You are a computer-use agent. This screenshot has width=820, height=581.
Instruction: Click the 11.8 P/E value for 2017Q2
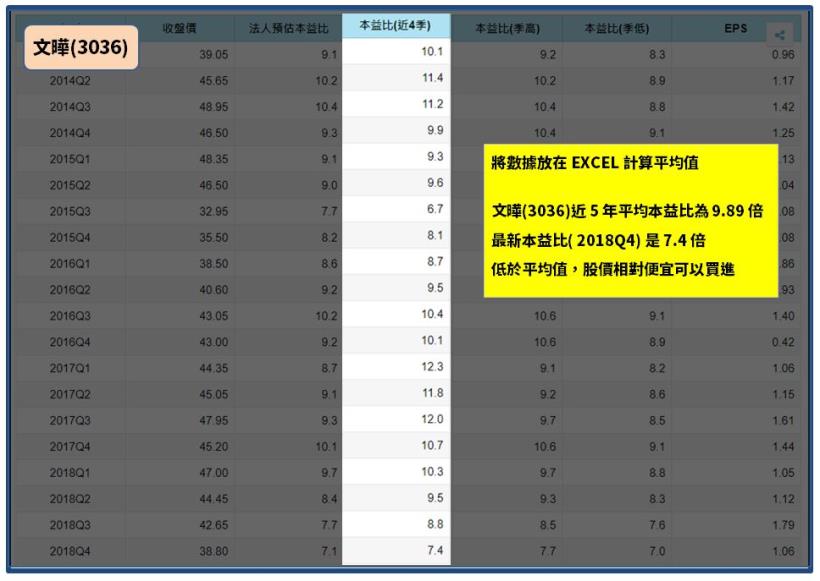click(x=432, y=393)
